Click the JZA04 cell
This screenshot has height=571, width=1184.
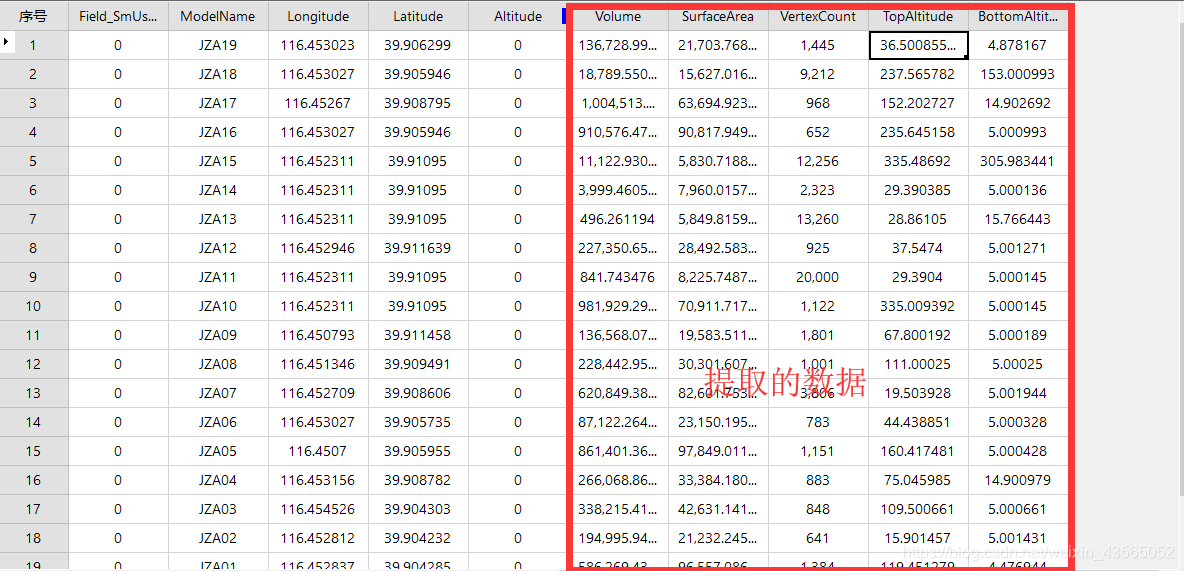(217, 480)
